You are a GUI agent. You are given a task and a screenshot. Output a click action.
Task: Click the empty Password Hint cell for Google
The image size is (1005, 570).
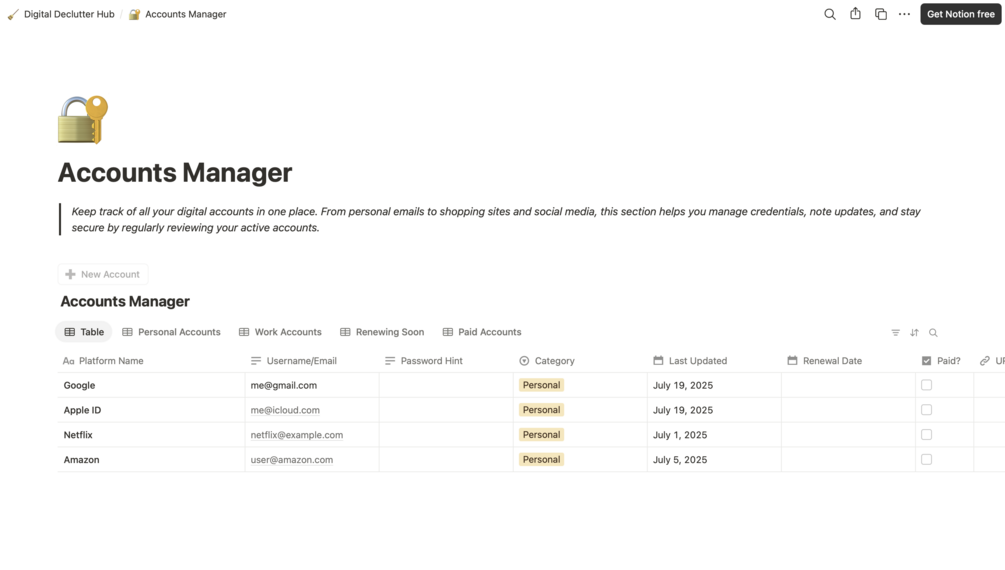pyautogui.click(x=446, y=385)
